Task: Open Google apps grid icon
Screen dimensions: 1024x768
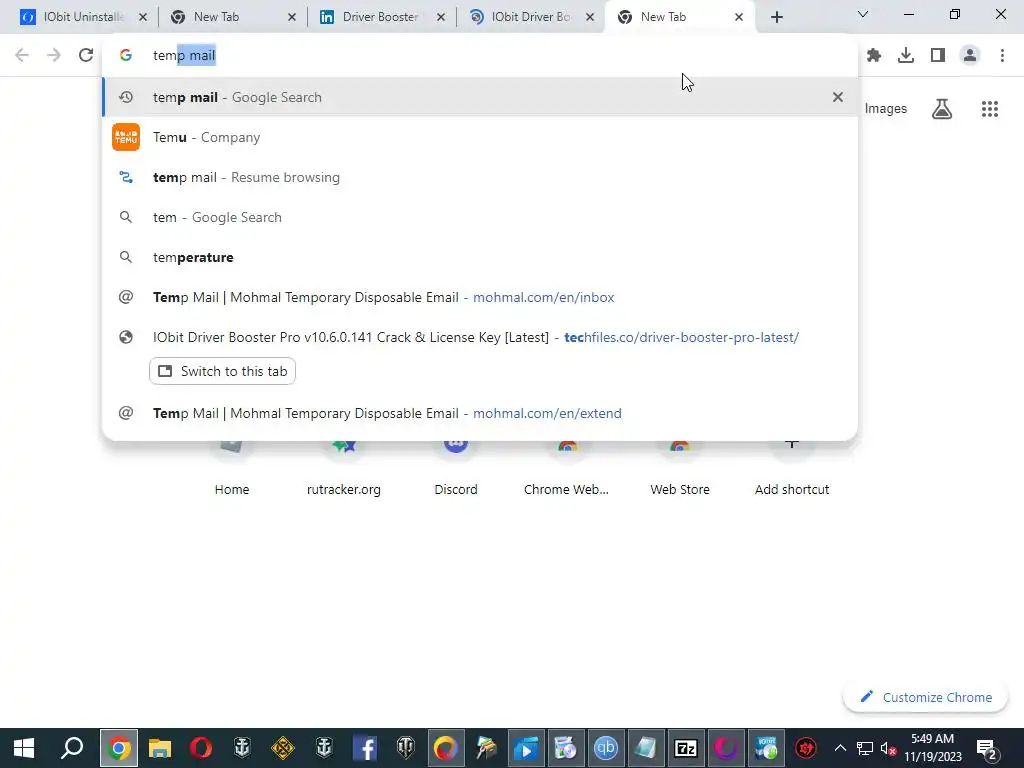Action: click(x=989, y=109)
